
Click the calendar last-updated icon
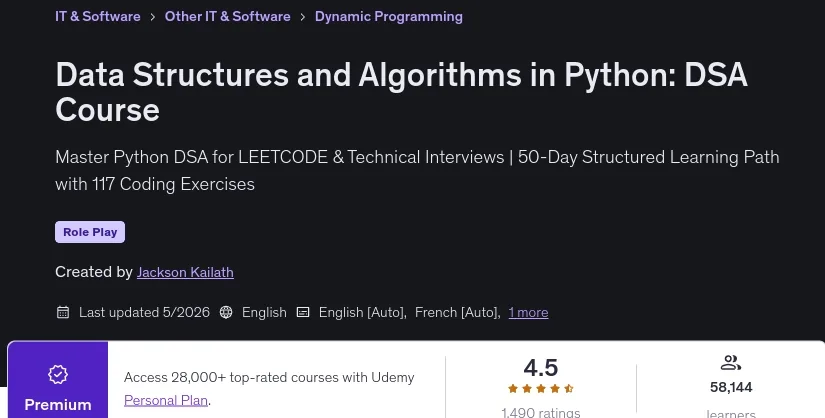[63, 312]
